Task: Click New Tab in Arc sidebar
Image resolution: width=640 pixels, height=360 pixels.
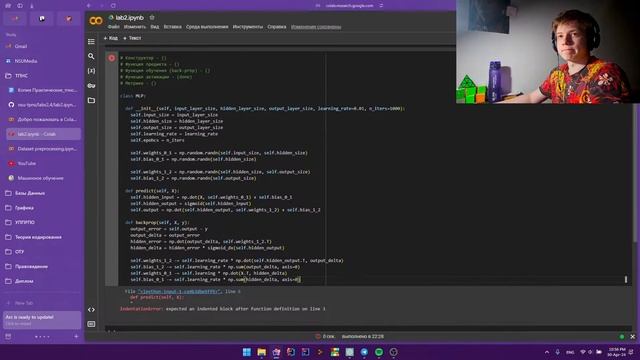Action: [x=43, y=303]
